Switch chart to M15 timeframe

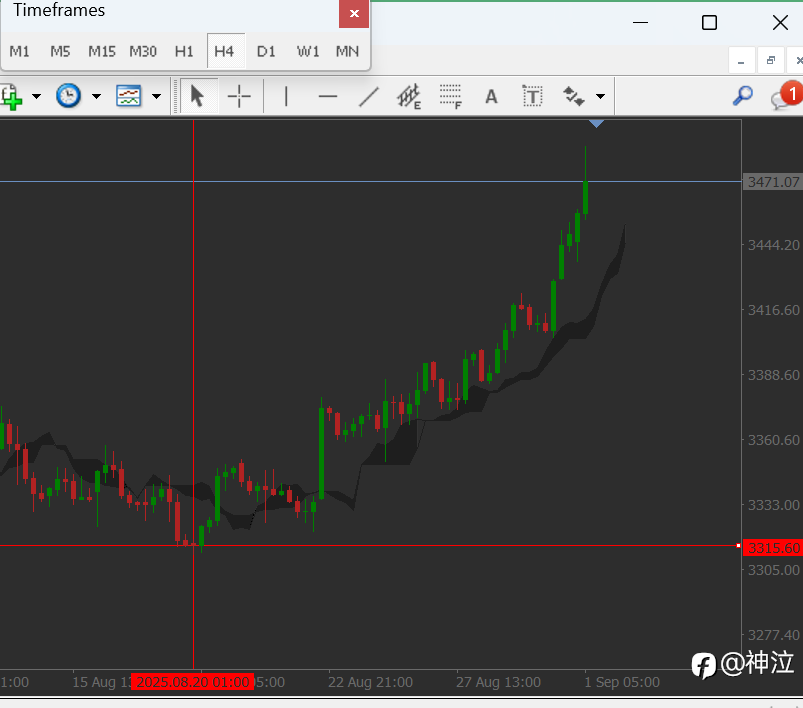coord(102,51)
